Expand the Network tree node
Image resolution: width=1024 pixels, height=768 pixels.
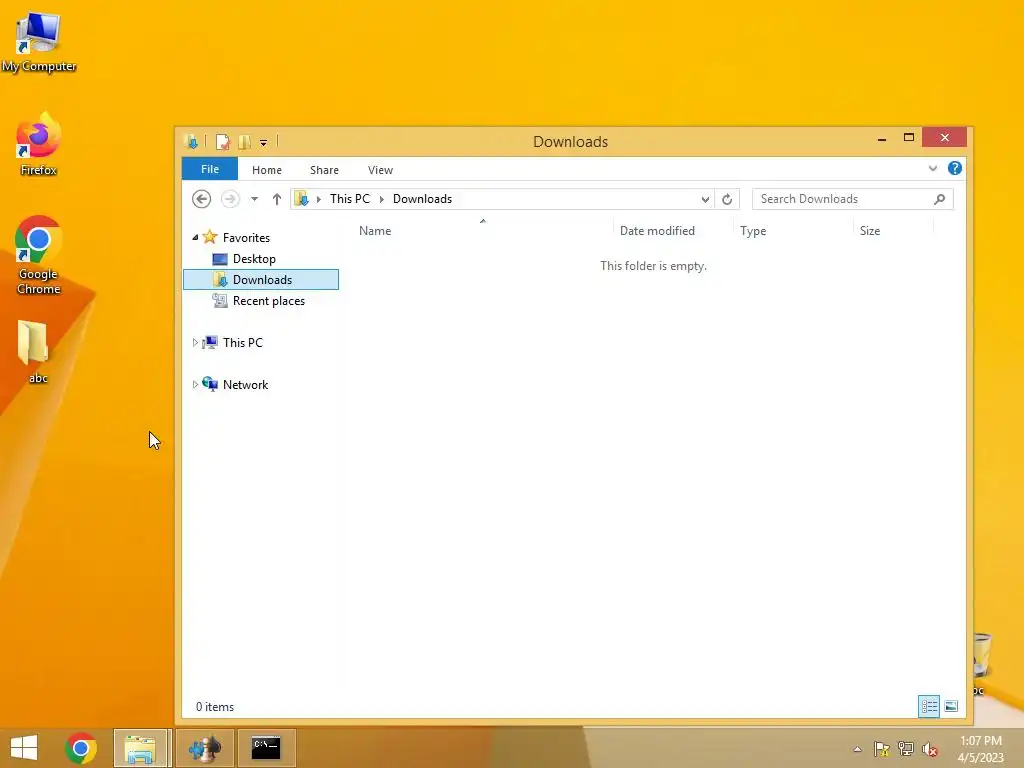click(x=195, y=385)
